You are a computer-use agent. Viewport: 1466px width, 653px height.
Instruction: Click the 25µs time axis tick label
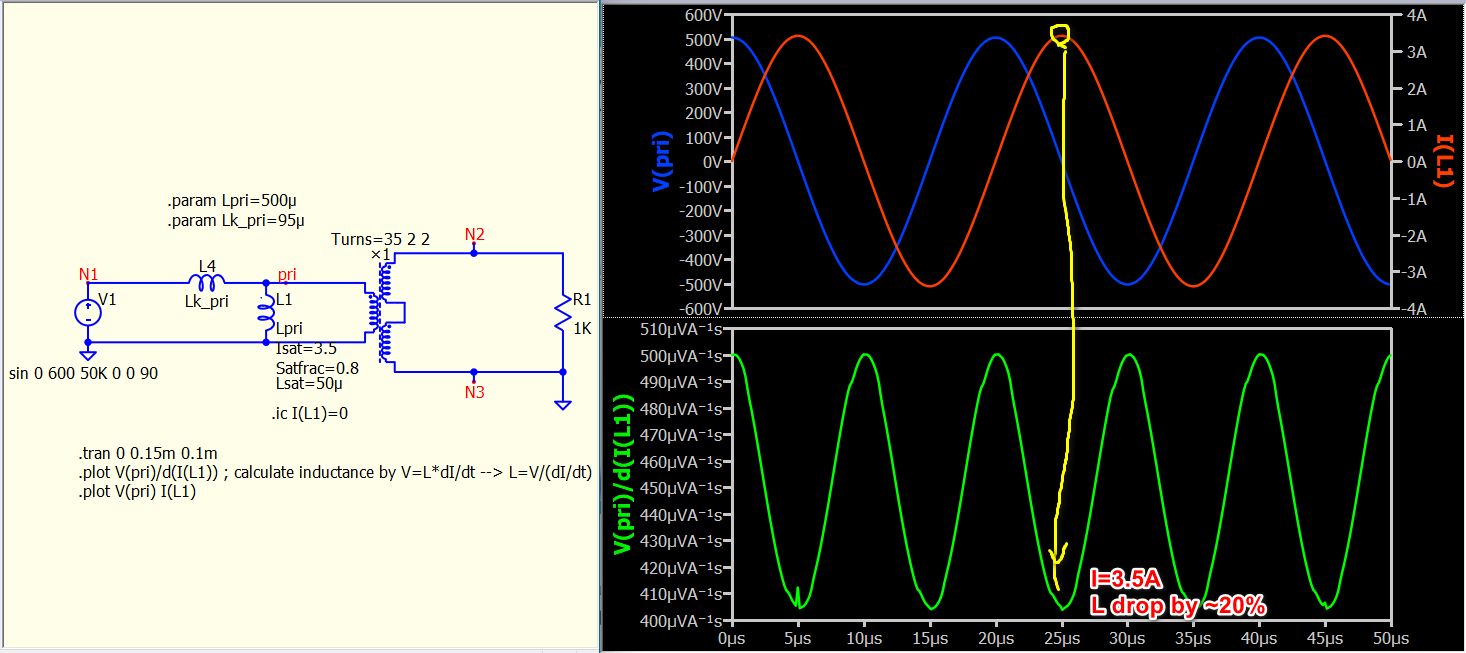pyautogui.click(x=1062, y=637)
